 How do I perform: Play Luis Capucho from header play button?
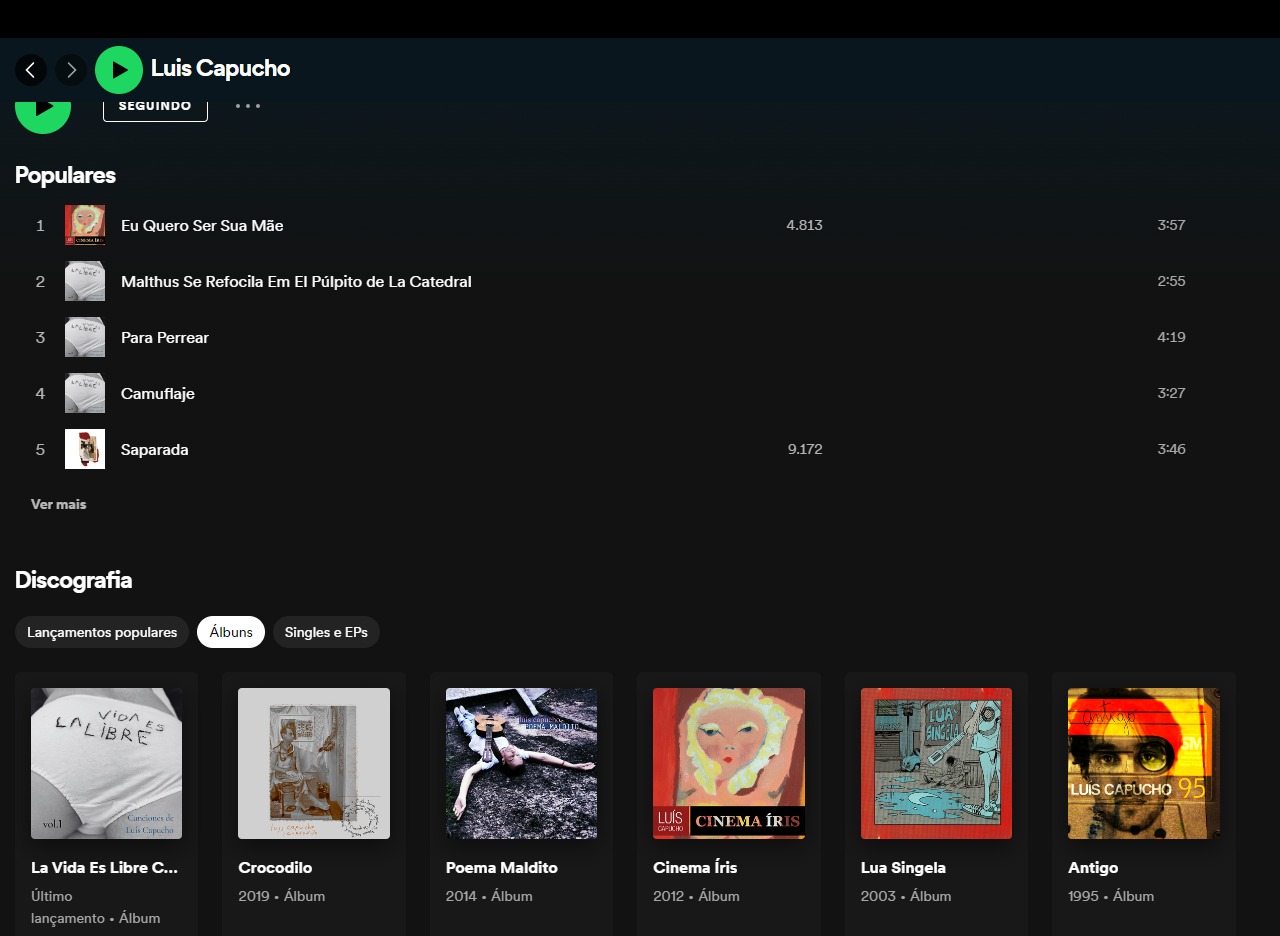pos(119,70)
